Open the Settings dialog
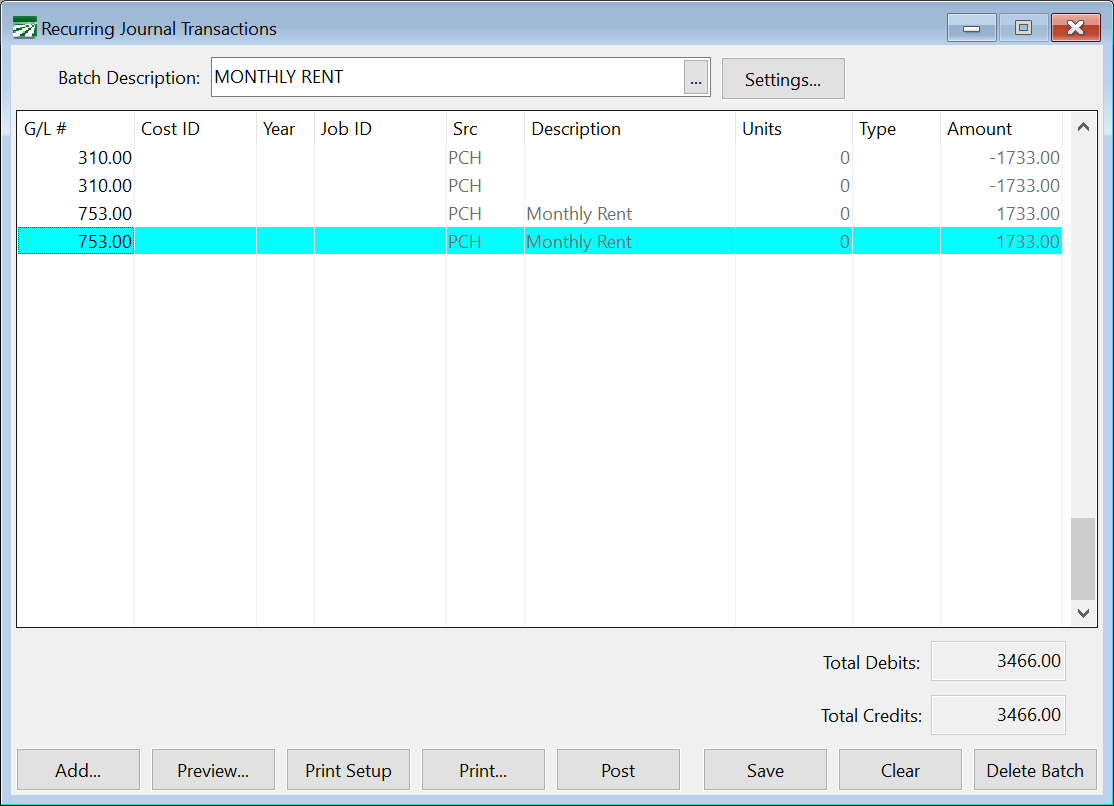Screen dimensions: 1114x806 (782, 79)
